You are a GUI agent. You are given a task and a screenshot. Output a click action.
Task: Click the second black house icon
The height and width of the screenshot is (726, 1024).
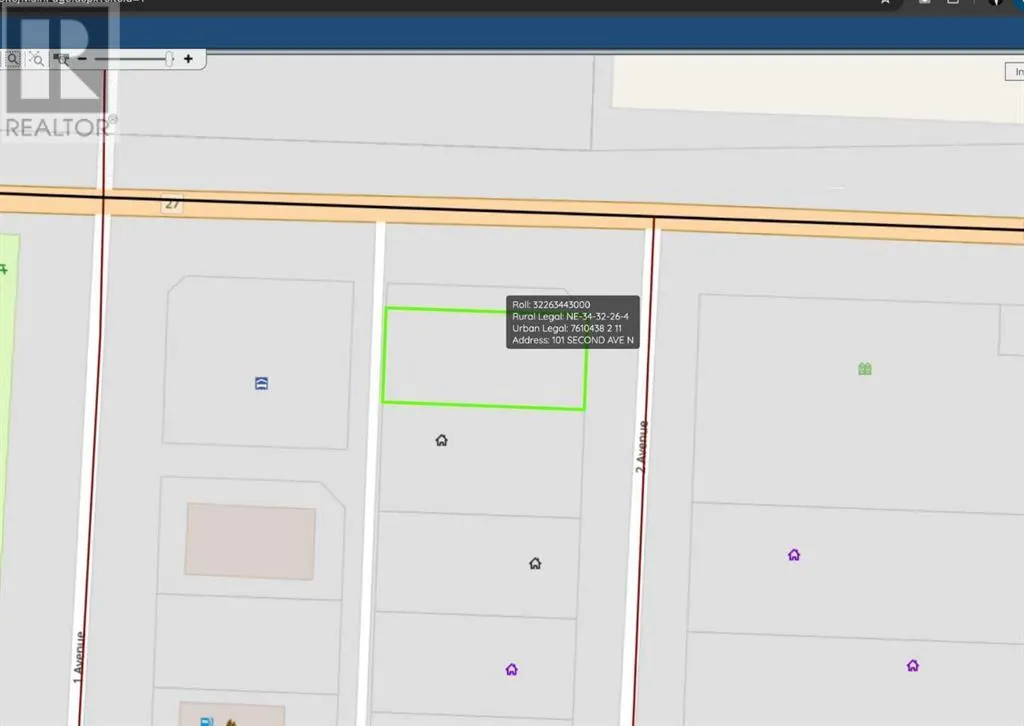535,564
